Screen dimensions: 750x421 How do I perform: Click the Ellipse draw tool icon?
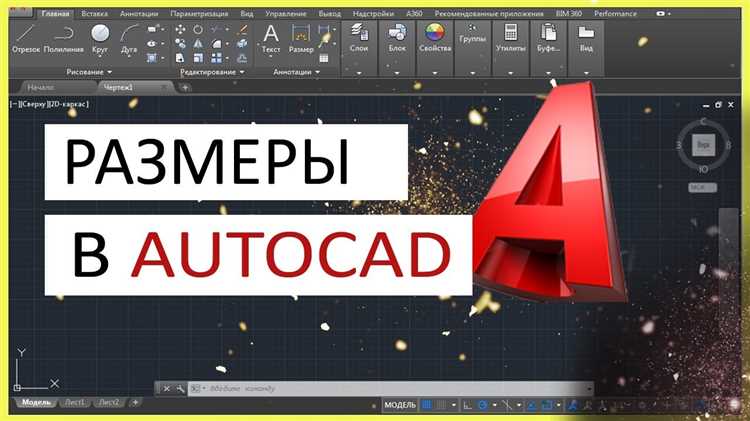tap(152, 44)
